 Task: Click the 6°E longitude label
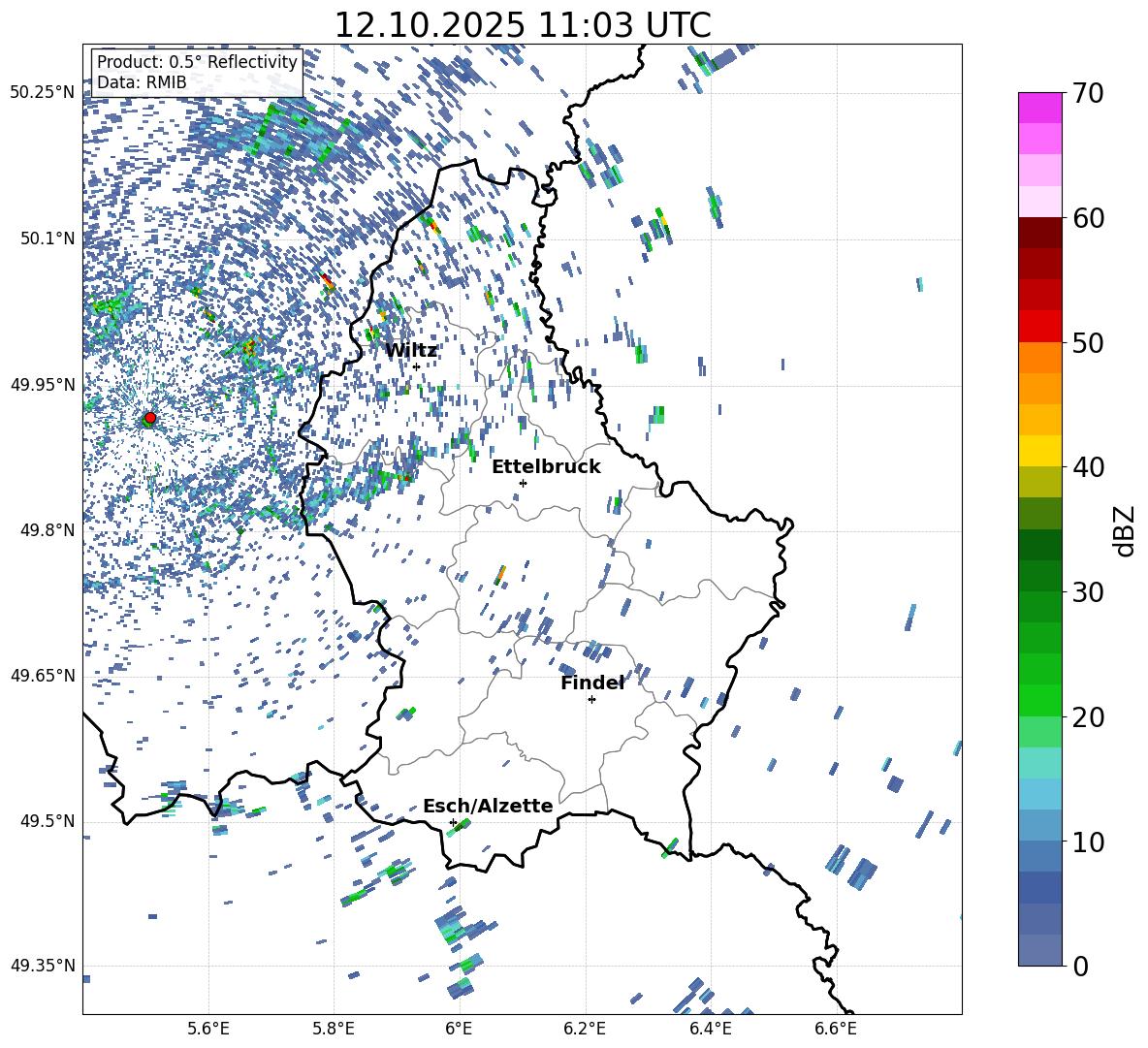(459, 1029)
